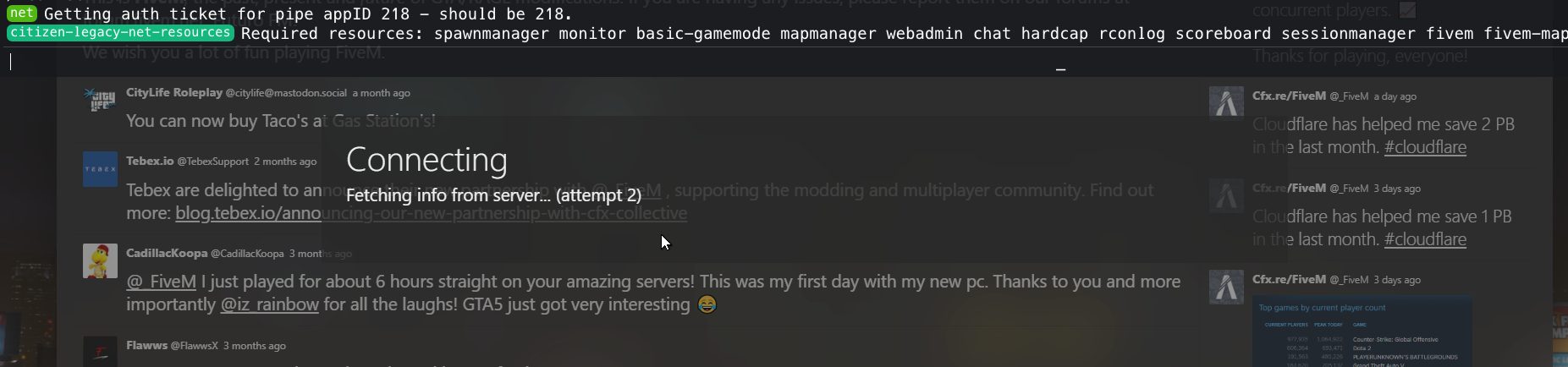Click the checkmark emoji after concurrent players
This screenshot has width=1568, height=367.
click(1407, 10)
